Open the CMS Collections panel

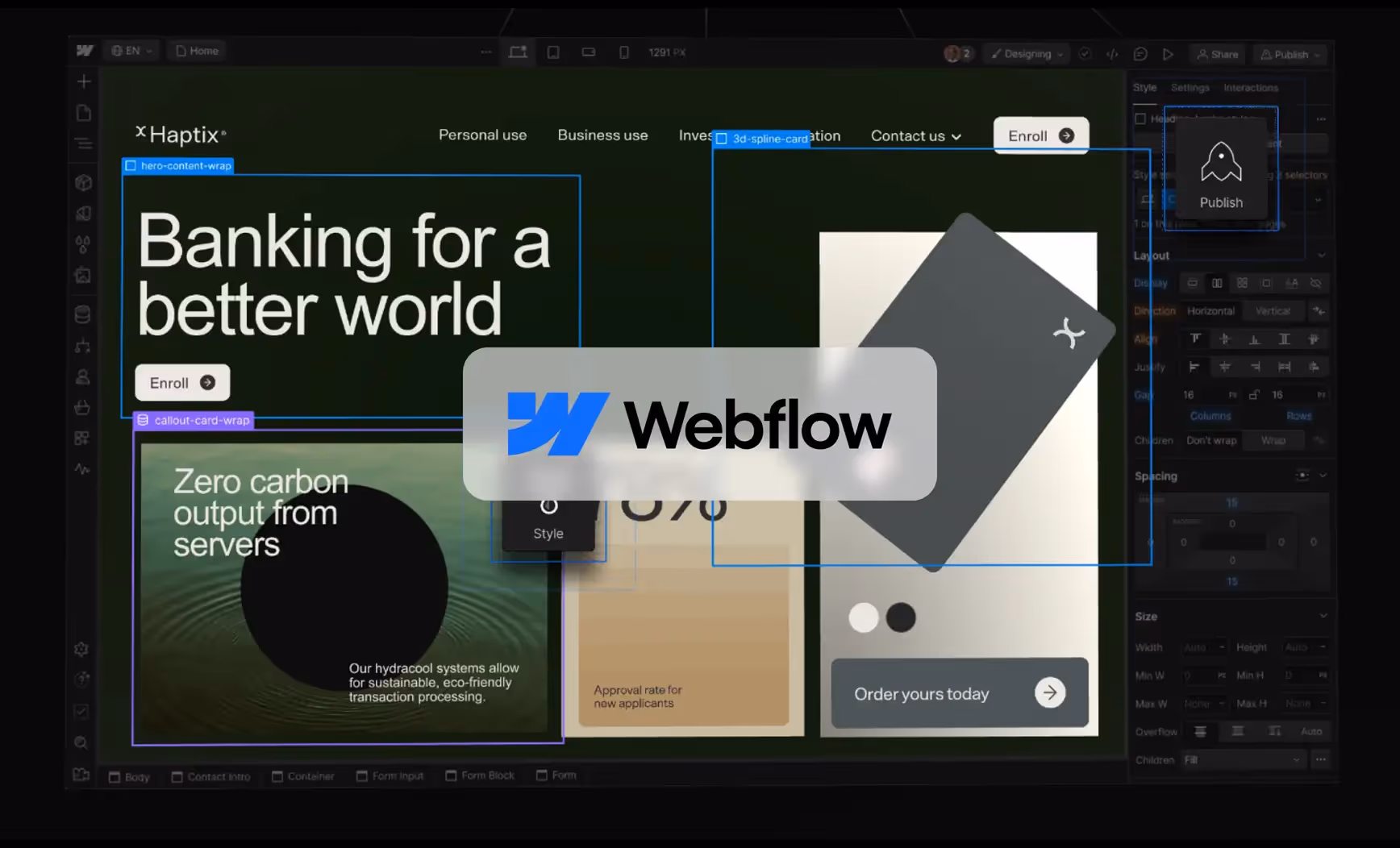tap(83, 314)
